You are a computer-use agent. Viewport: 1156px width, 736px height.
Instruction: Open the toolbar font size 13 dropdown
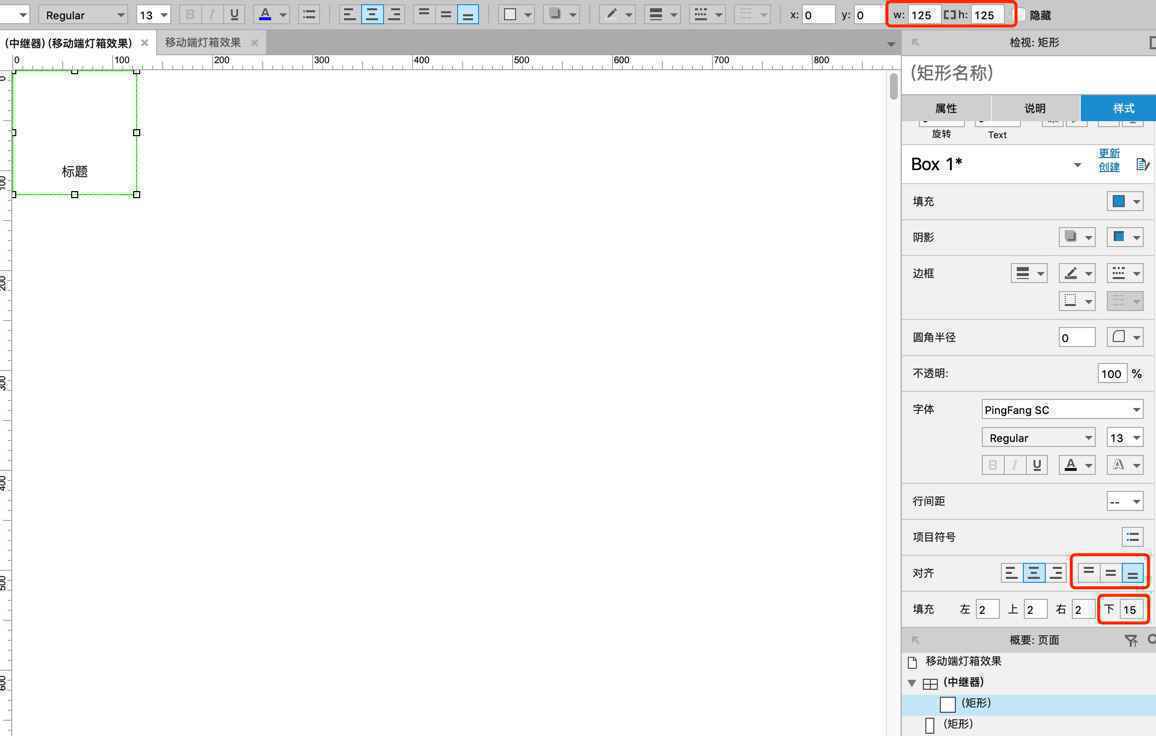click(153, 15)
